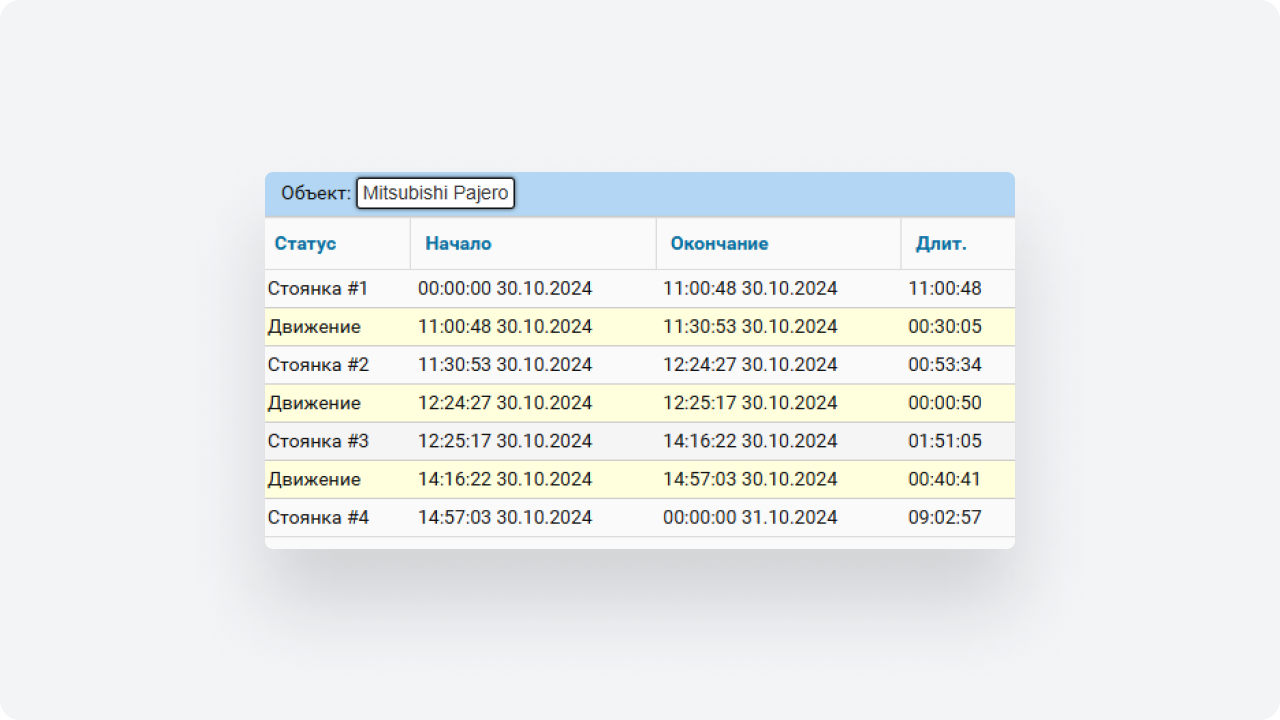Select the Стоянка #3 row
The image size is (1280, 720).
coord(318,441)
